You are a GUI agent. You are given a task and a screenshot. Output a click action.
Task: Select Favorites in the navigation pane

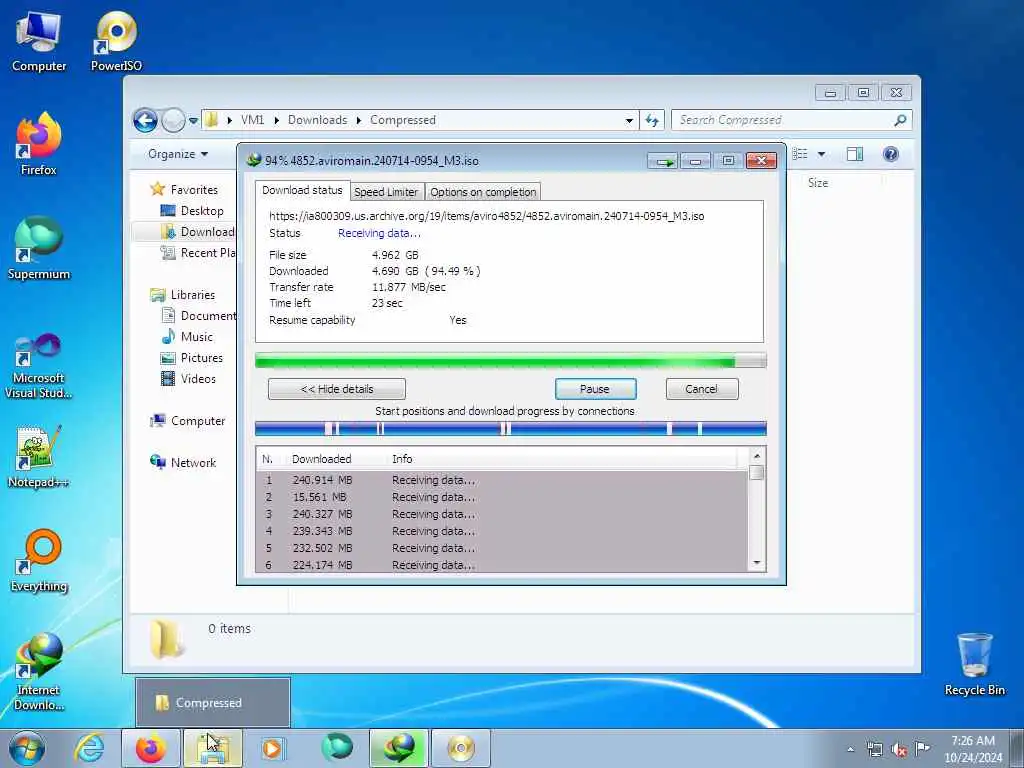click(x=194, y=189)
